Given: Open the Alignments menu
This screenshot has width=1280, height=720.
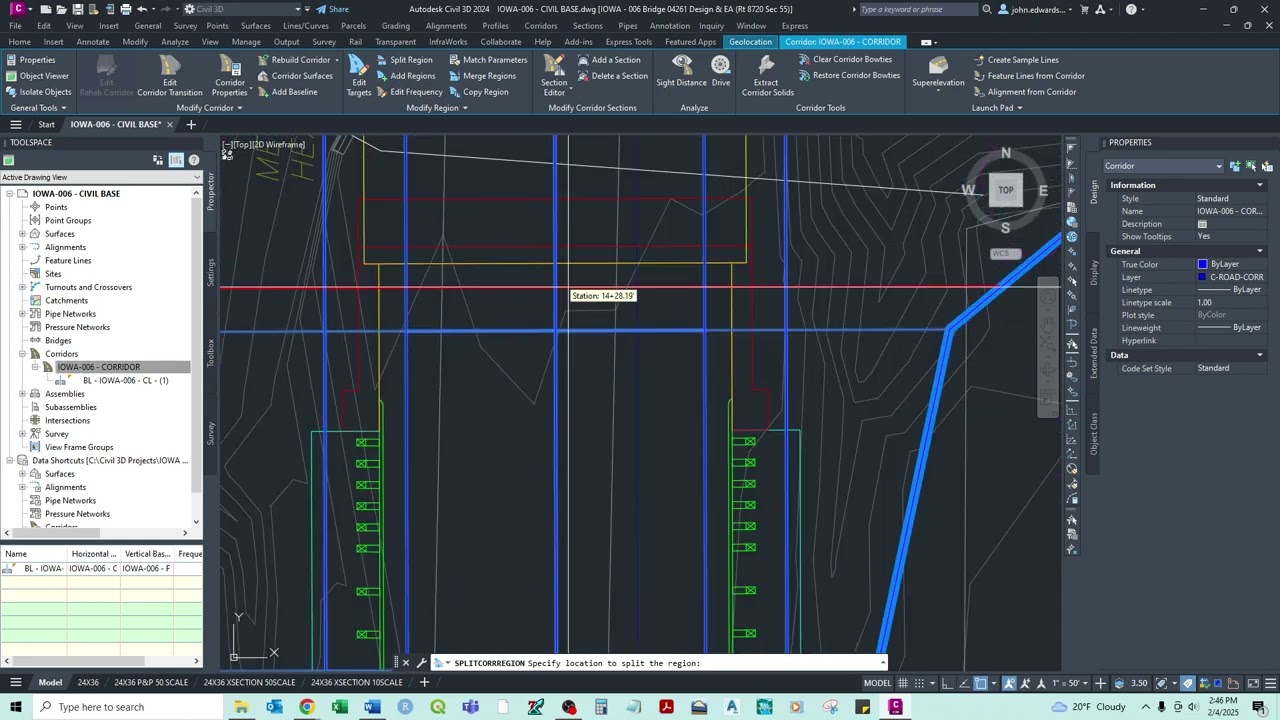Looking at the screenshot, I should tap(445, 26).
